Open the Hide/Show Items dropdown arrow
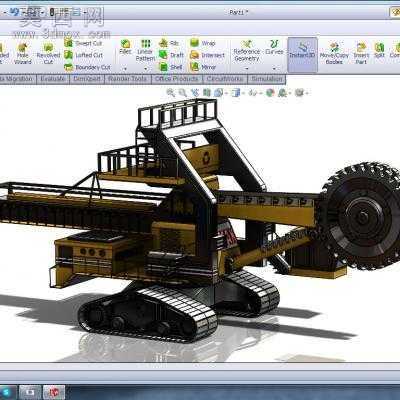This screenshot has height=400, width=400. coord(260,93)
